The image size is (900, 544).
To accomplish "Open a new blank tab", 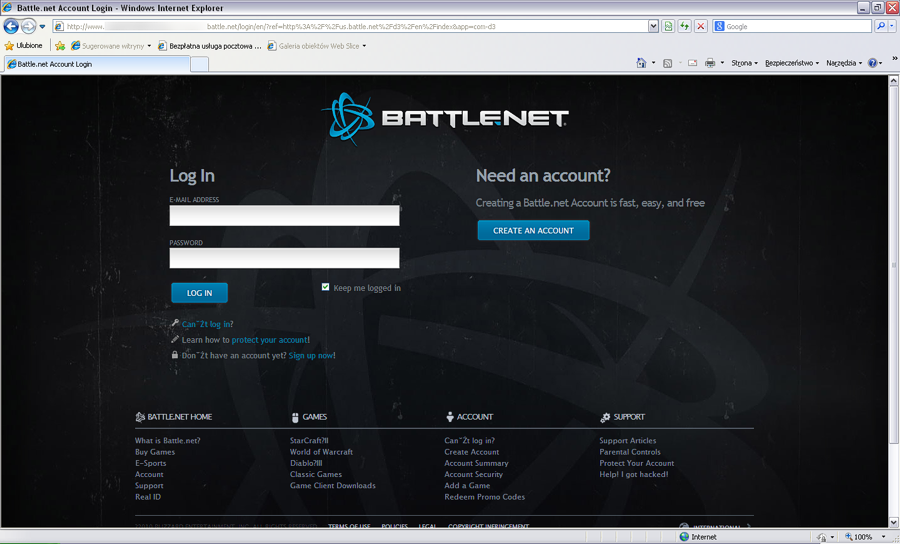I will (199, 65).
